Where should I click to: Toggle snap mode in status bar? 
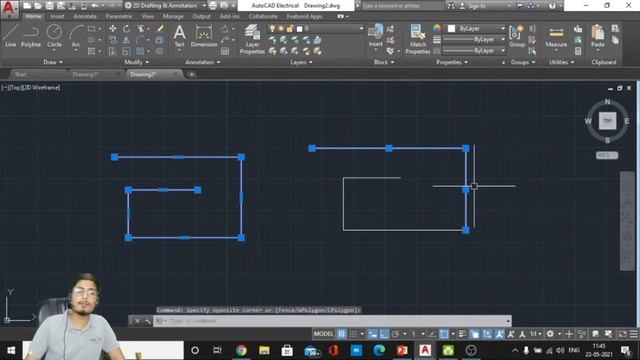(x=353, y=334)
